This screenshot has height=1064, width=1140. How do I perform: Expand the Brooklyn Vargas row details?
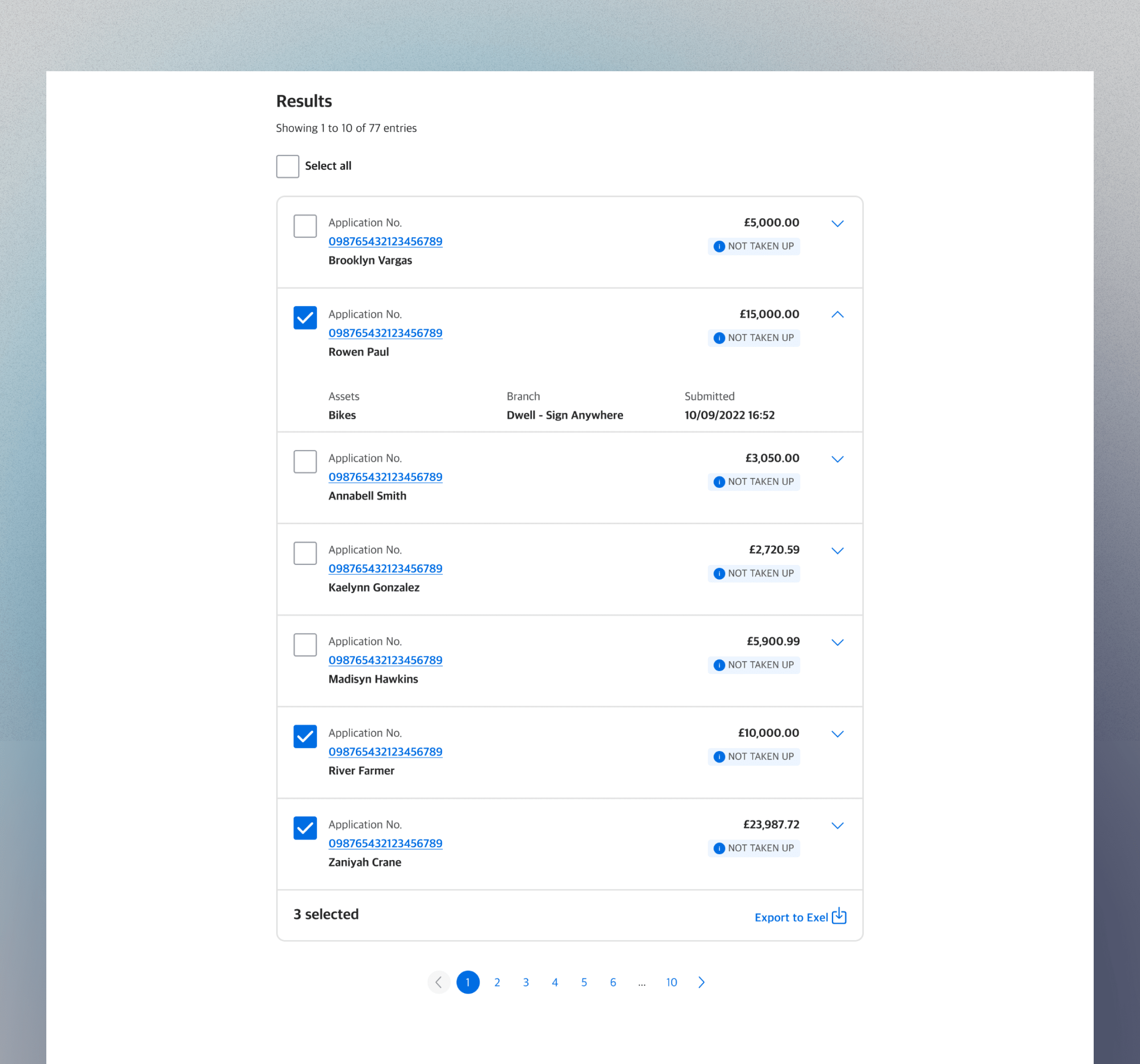click(x=837, y=223)
